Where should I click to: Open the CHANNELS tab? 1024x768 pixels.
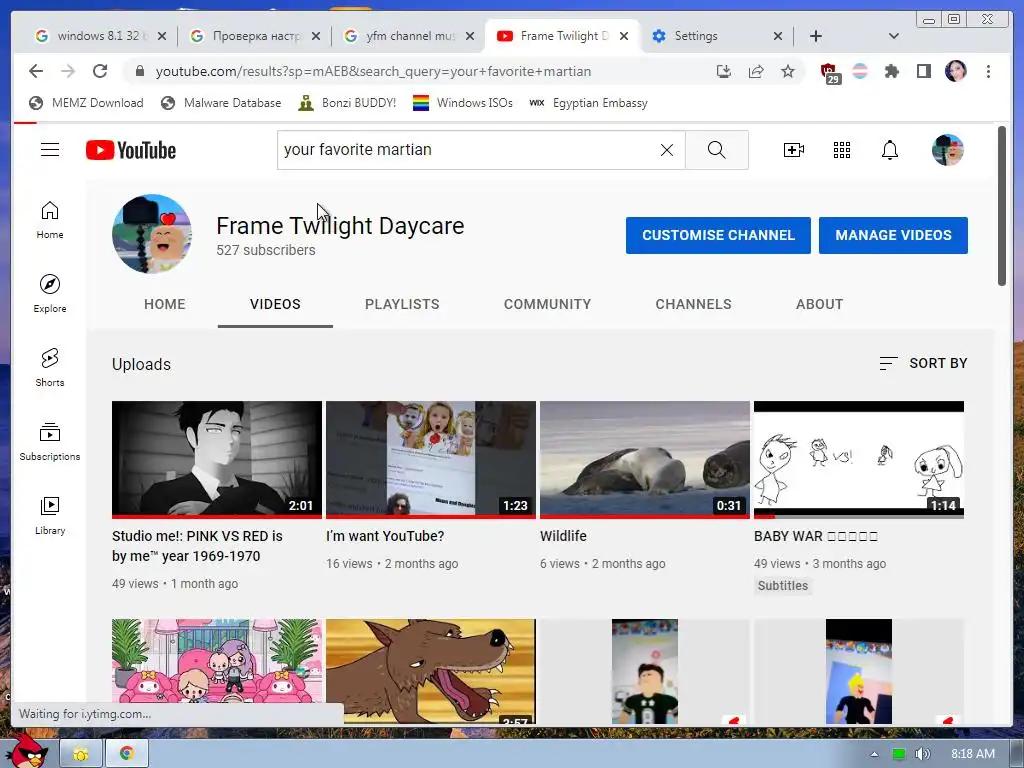click(694, 304)
